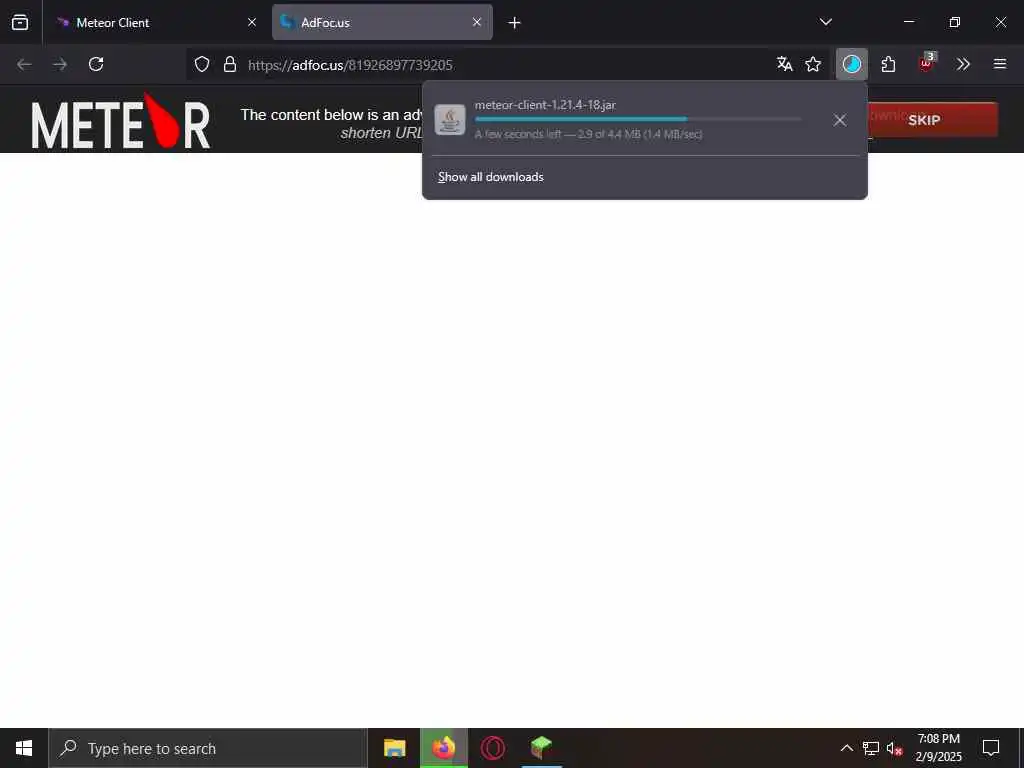Close the Meteor Client tab
Image resolution: width=1024 pixels, height=768 pixels.
pyautogui.click(x=251, y=22)
